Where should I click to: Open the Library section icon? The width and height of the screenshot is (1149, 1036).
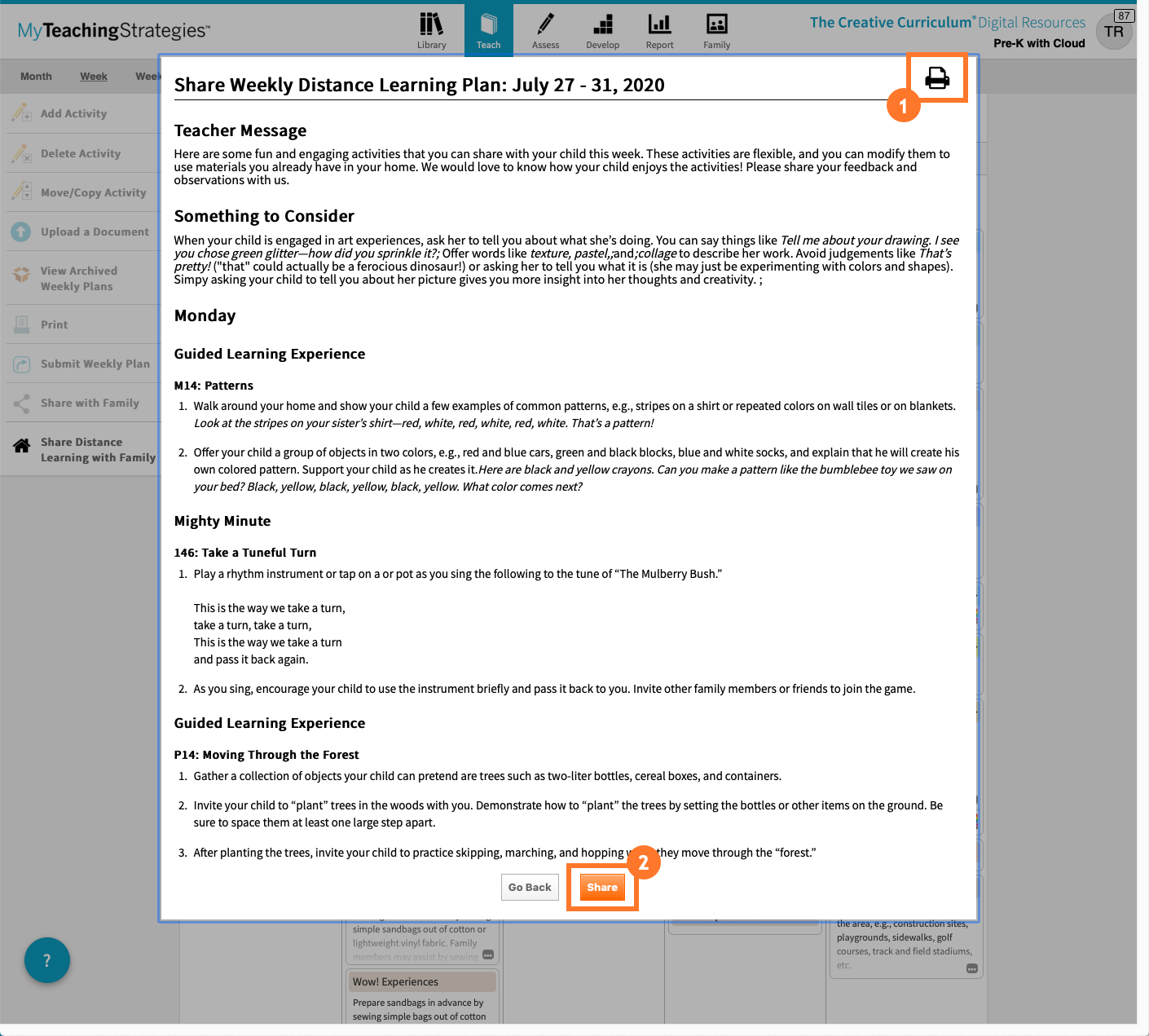tap(431, 24)
